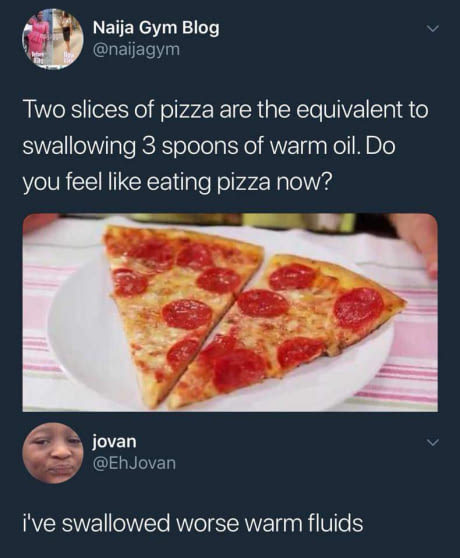Image resolution: width=460 pixels, height=558 pixels.
Task: Open jovan's profile avatar
Action: point(53,453)
